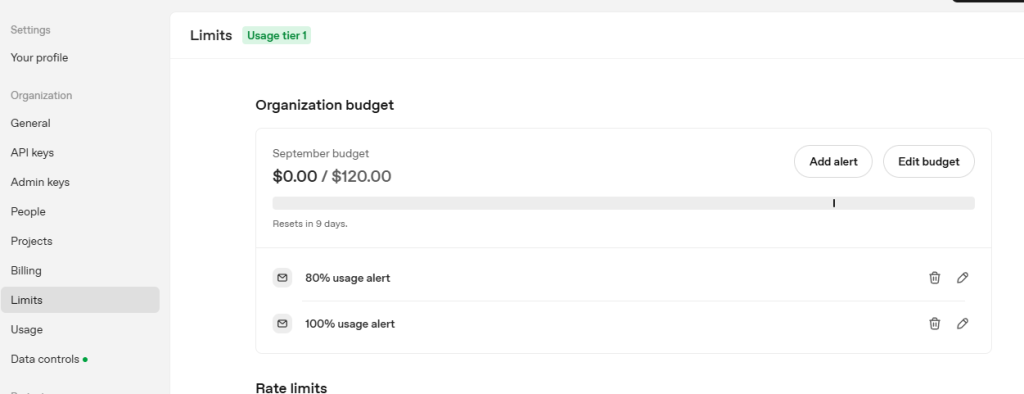
Task: Click the mail icon beside 100% alert
Action: 282,323
